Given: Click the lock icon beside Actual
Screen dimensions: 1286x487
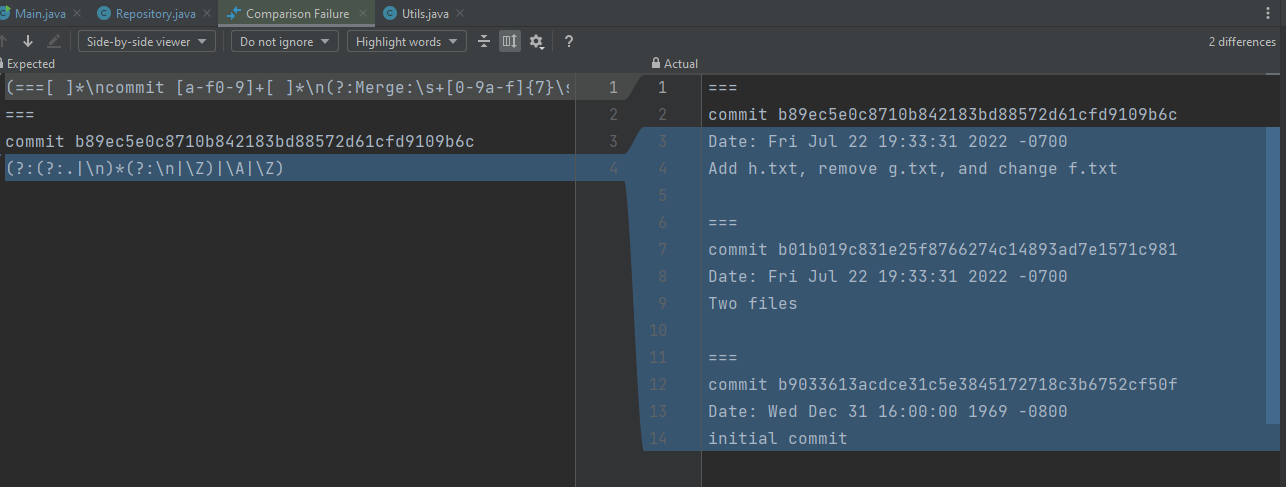Looking at the screenshot, I should pyautogui.click(x=656, y=63).
